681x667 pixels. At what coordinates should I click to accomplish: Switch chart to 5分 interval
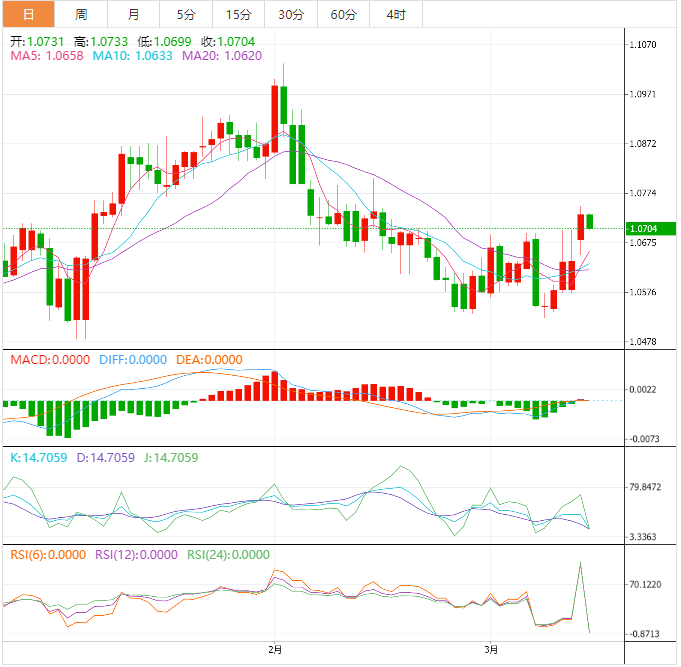pyautogui.click(x=186, y=14)
